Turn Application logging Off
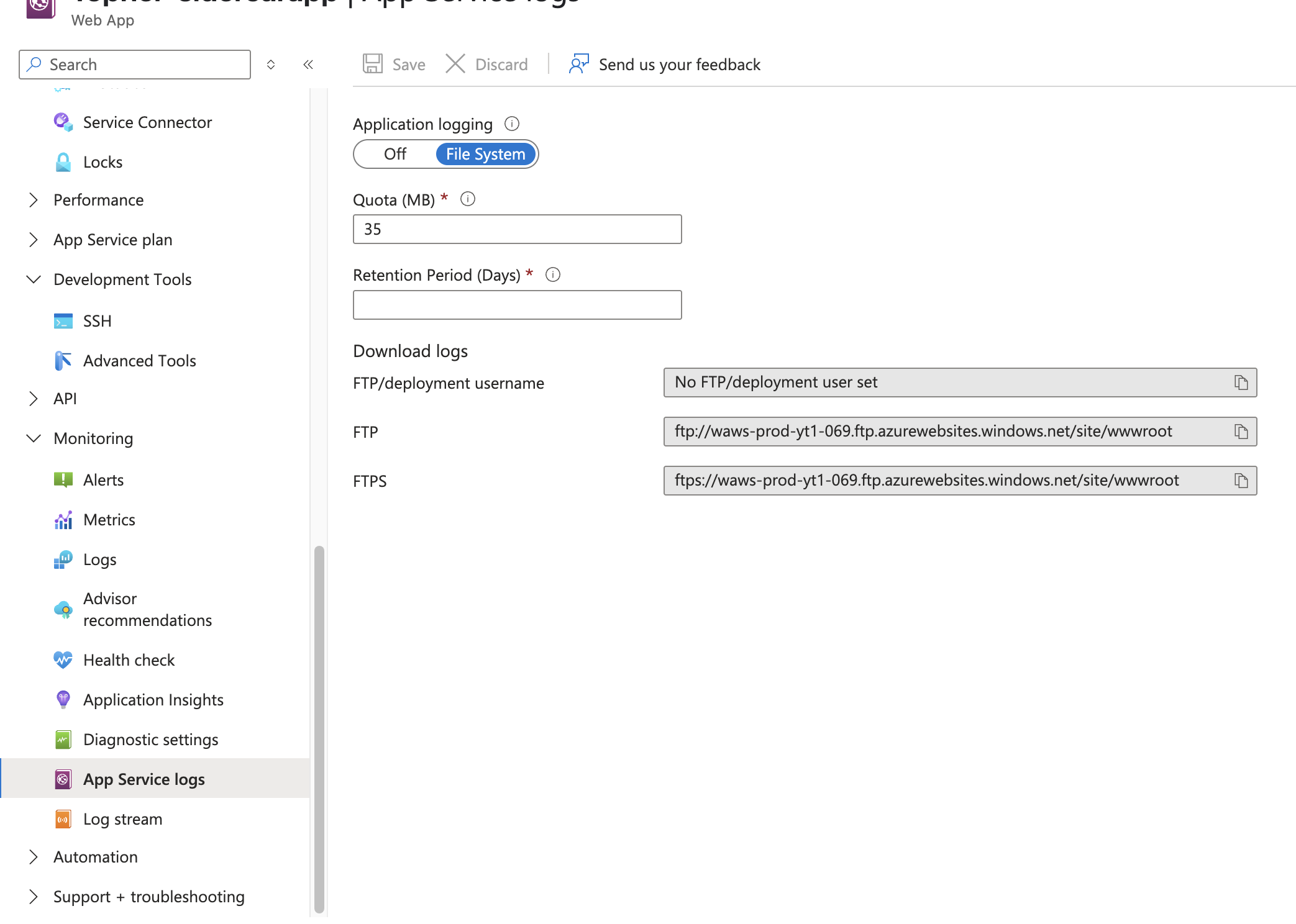Image resolution: width=1296 pixels, height=924 pixels. [395, 154]
